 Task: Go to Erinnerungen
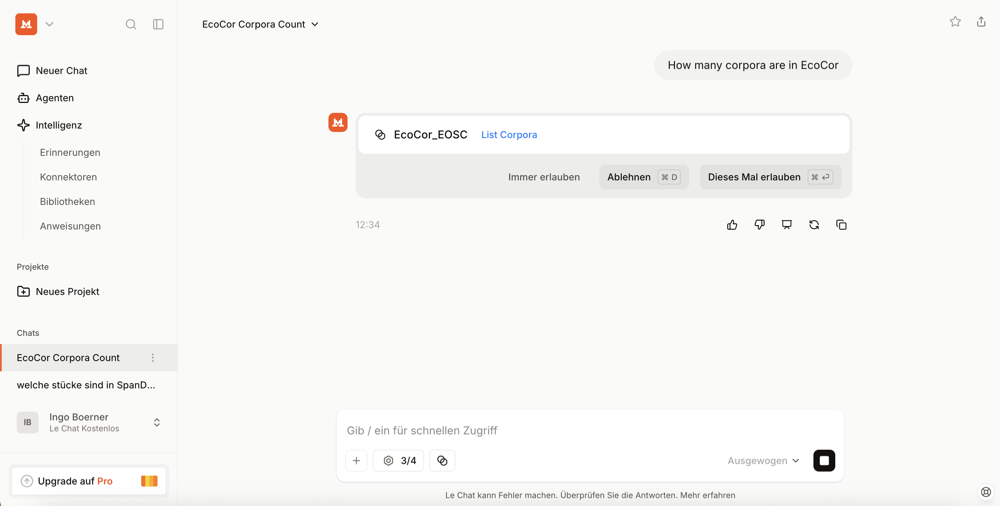[x=70, y=153]
